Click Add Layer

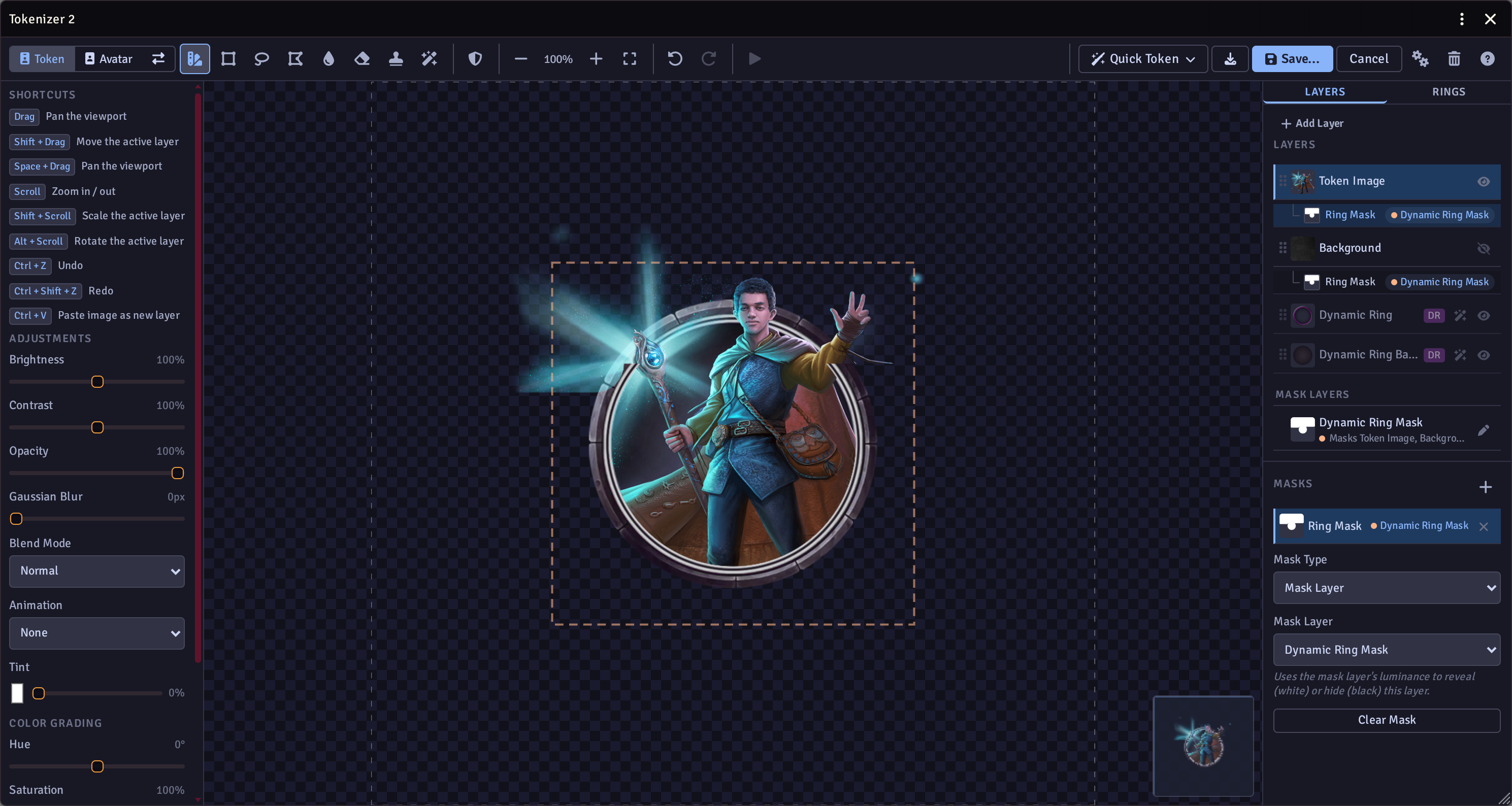coord(1312,123)
